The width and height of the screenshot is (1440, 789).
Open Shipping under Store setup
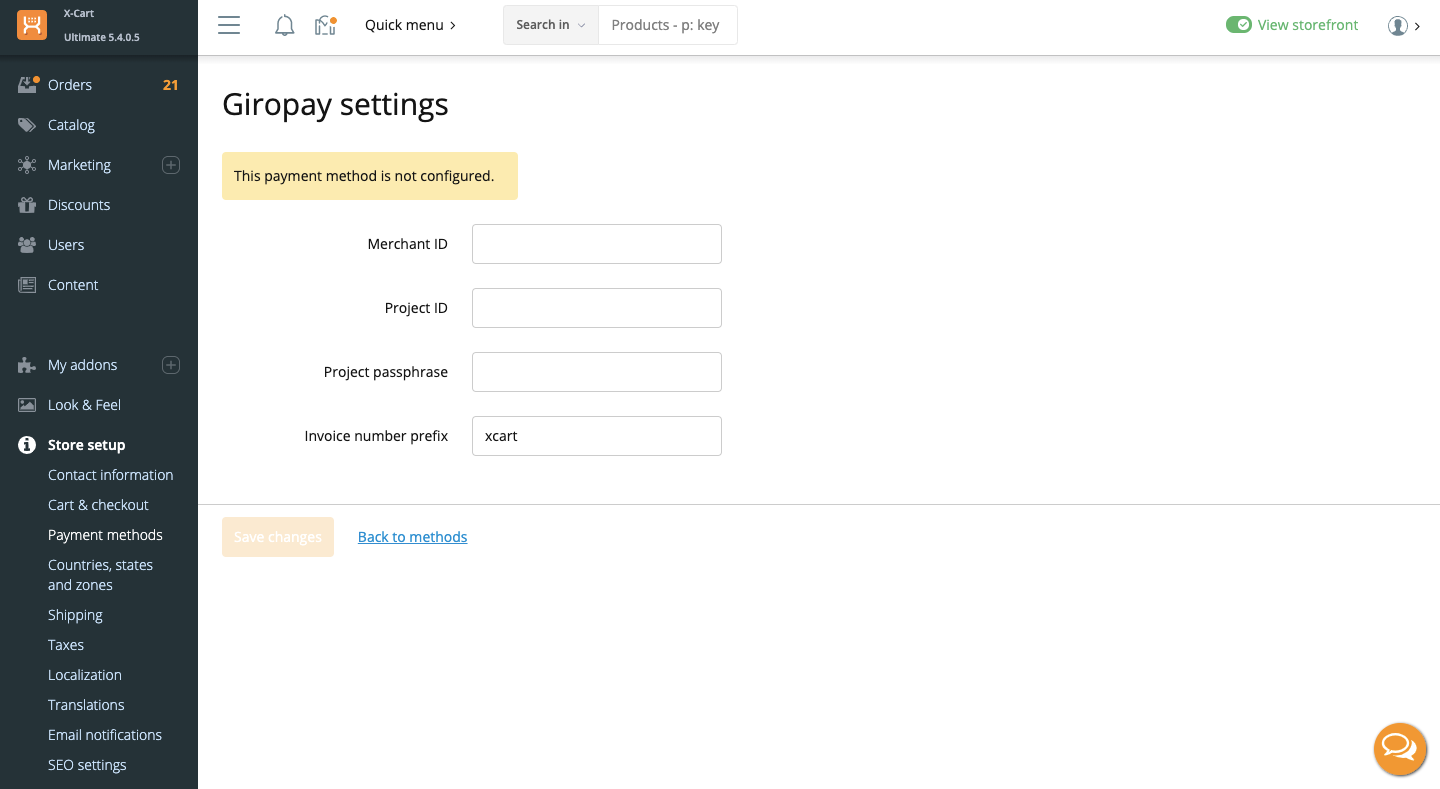point(75,615)
